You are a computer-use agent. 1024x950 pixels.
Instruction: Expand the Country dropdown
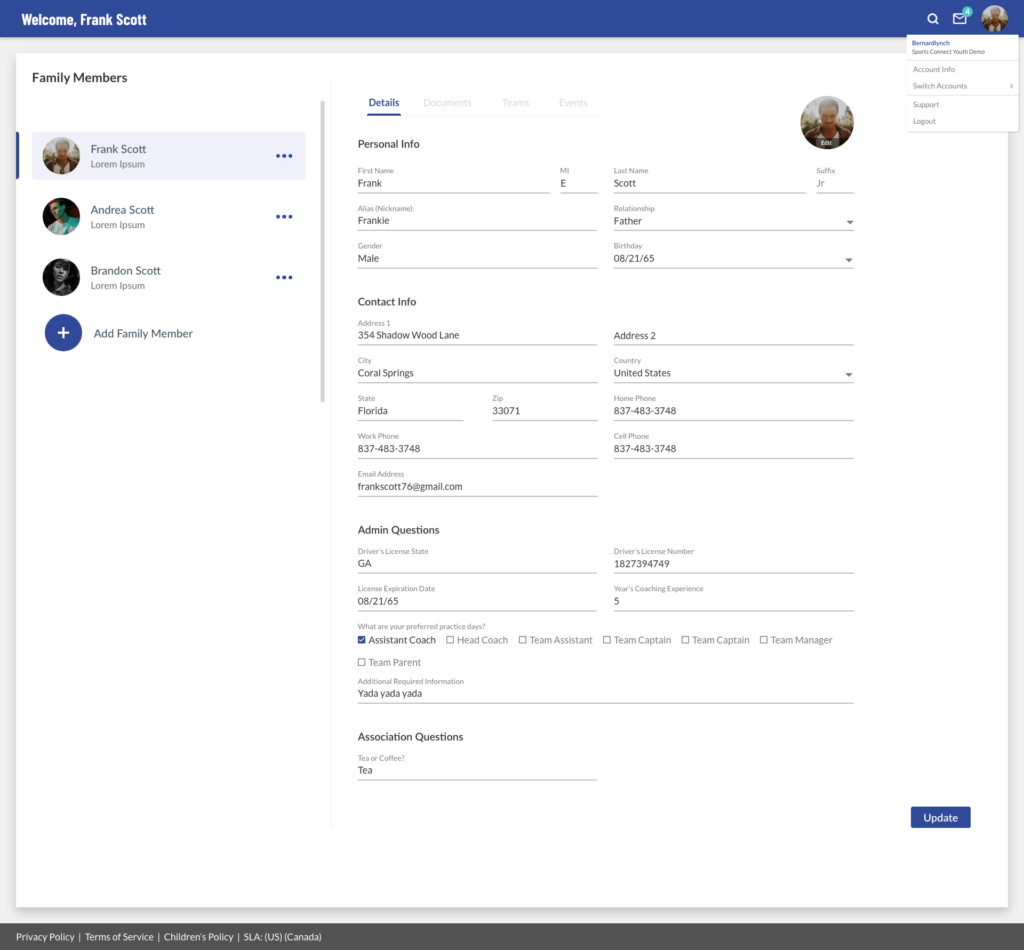click(x=849, y=375)
